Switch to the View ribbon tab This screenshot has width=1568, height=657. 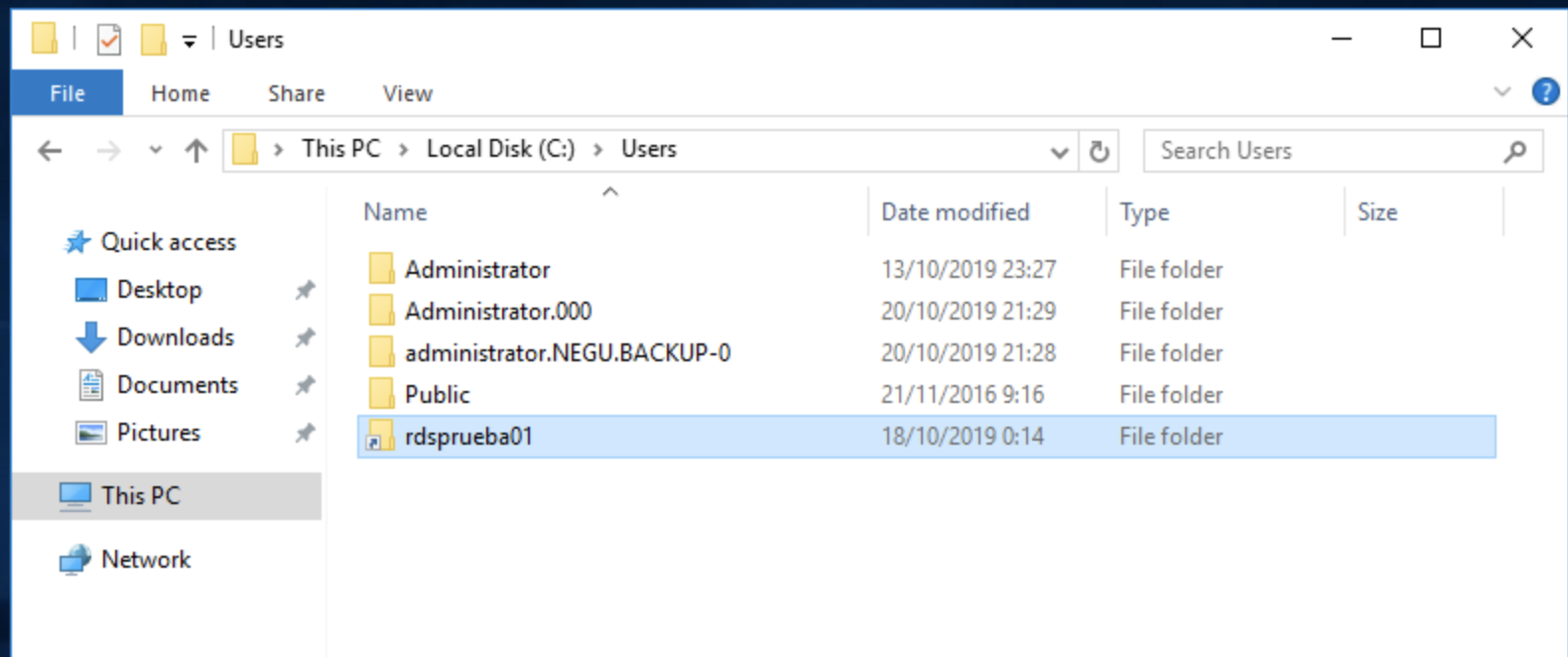[407, 92]
